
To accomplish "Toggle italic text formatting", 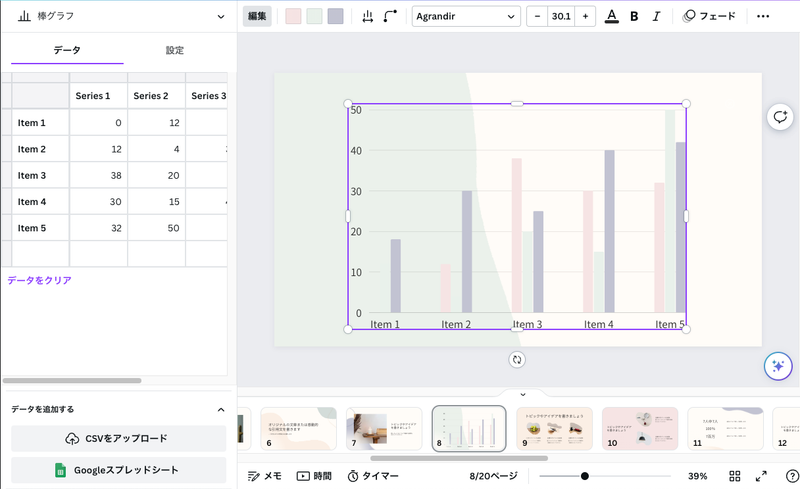I will tap(656, 16).
